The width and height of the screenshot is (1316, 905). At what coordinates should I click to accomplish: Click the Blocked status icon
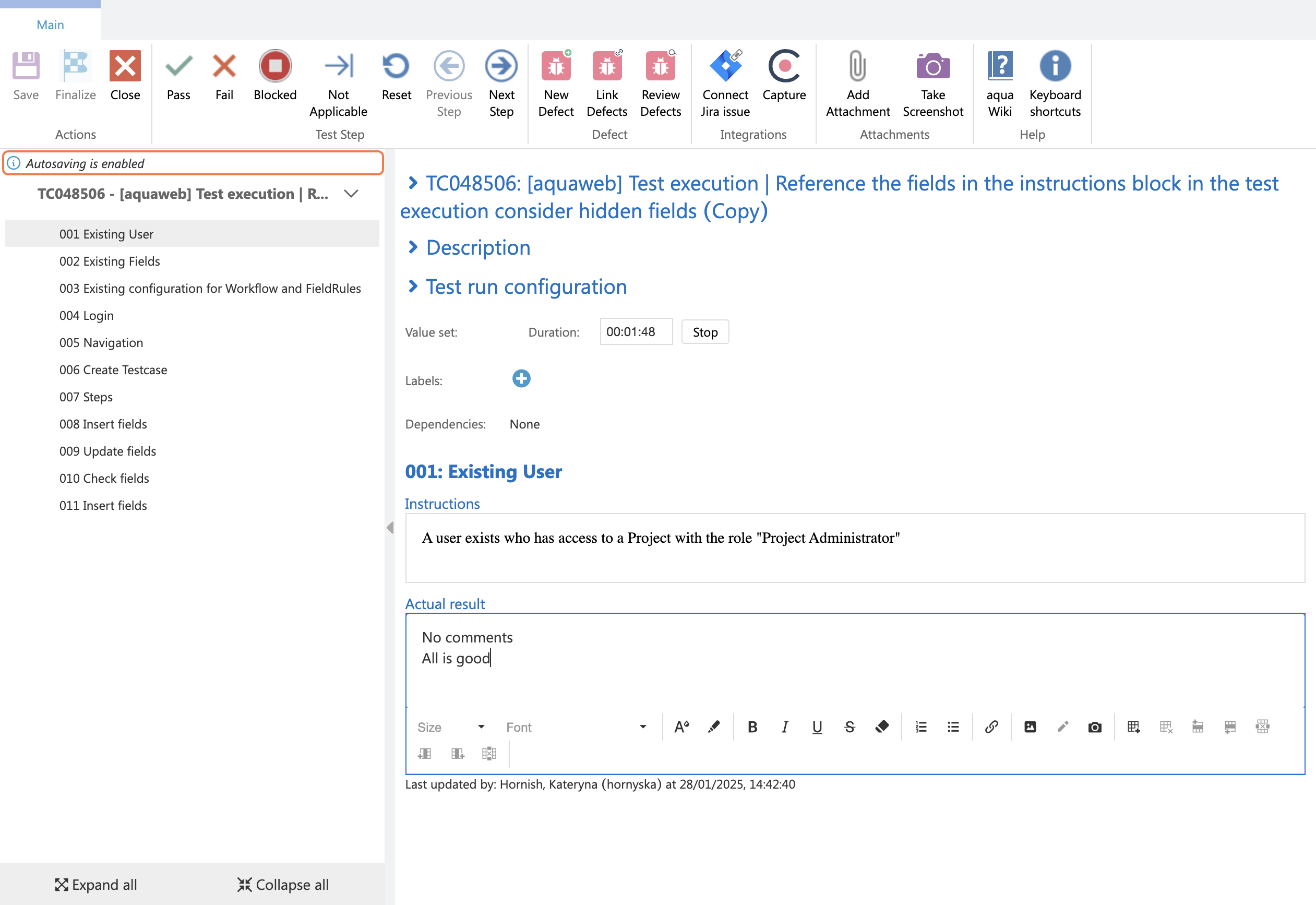(275, 67)
